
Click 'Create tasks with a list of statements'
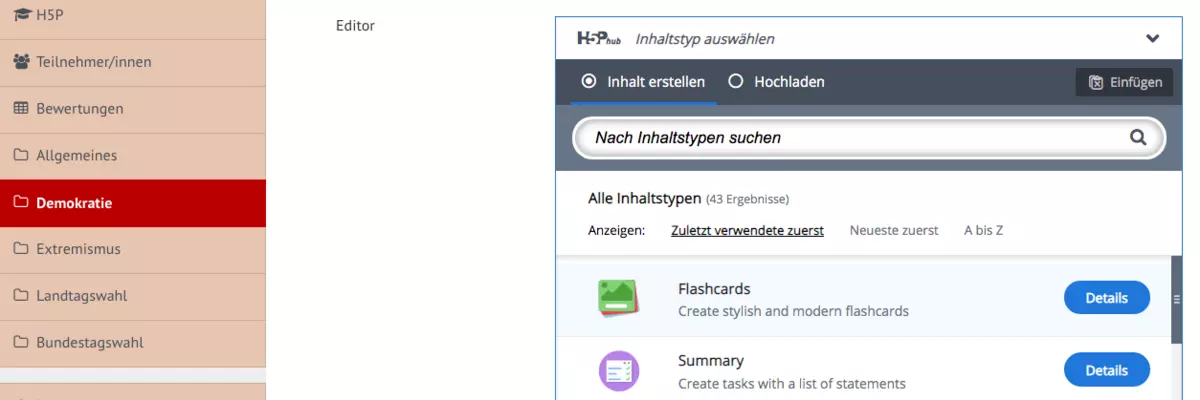click(x=792, y=383)
